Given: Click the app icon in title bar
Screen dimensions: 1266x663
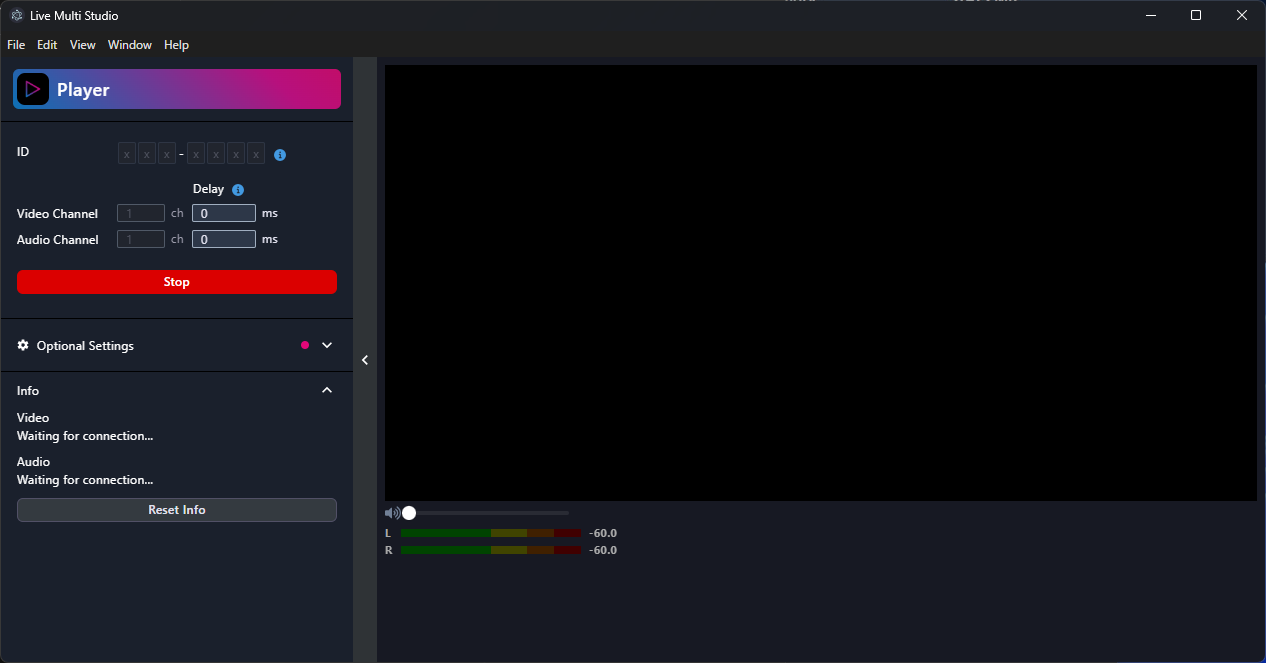Looking at the screenshot, I should pos(16,15).
